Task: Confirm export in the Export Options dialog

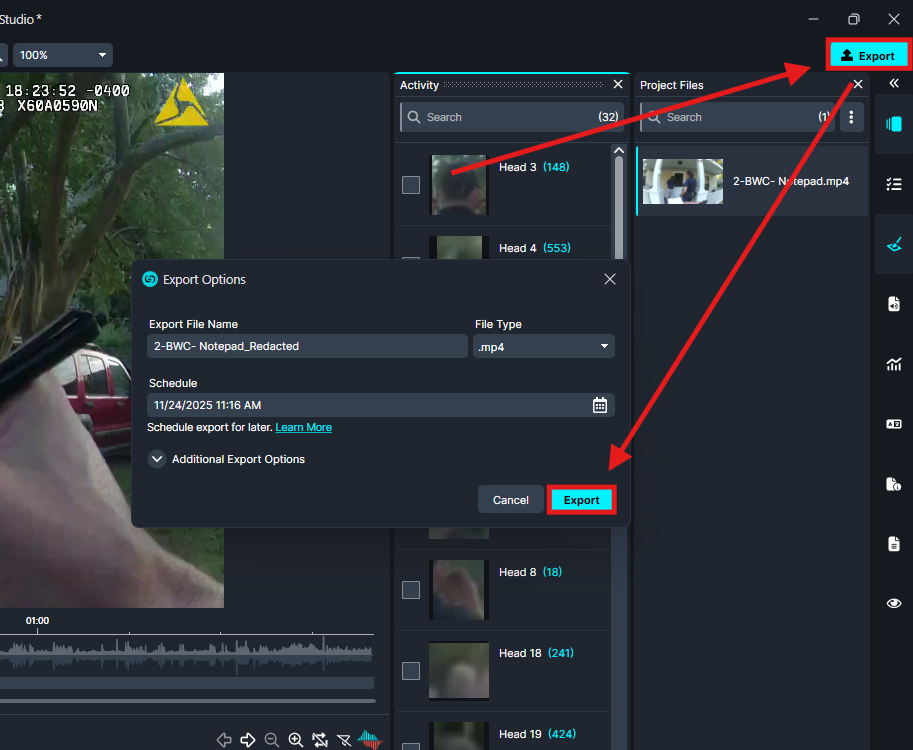Action: (x=581, y=500)
